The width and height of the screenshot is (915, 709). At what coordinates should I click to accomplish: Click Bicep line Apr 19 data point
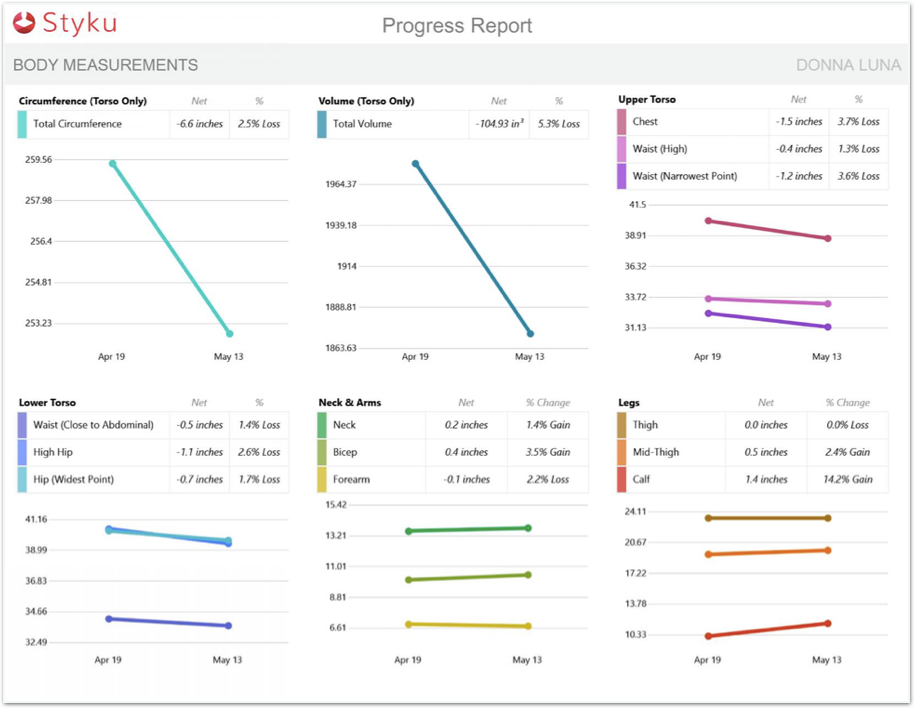(408, 580)
